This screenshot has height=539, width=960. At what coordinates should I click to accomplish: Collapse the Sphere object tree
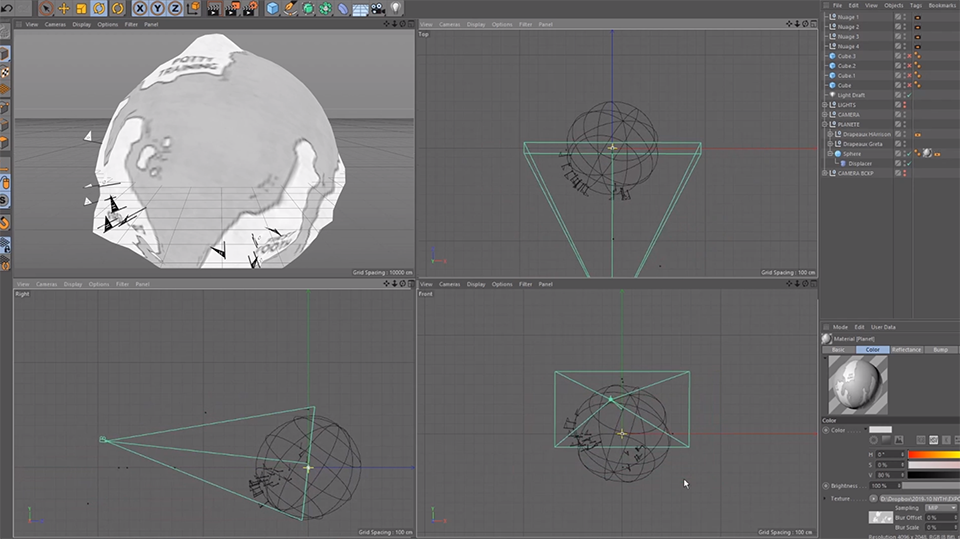tap(830, 154)
